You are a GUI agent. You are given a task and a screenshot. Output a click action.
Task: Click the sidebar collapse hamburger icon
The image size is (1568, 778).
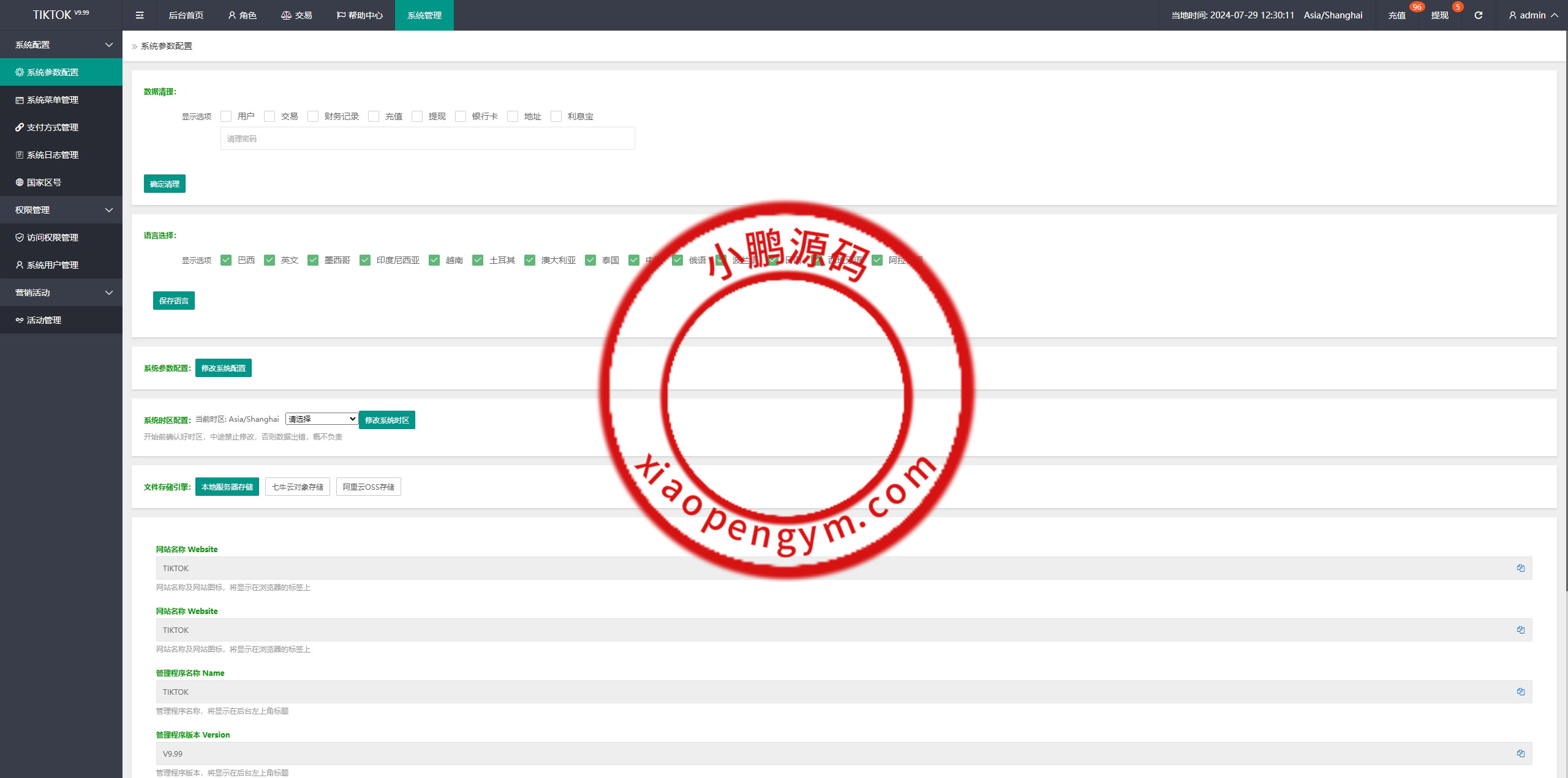(x=140, y=15)
